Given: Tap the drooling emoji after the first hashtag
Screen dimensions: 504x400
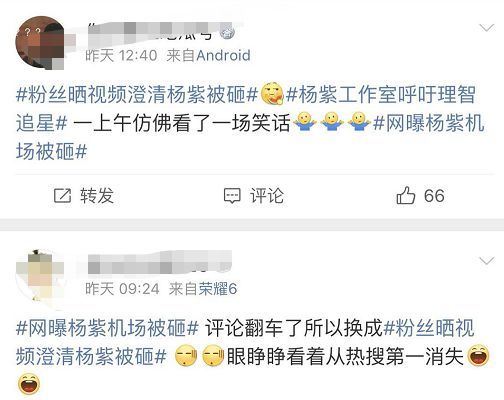Looking at the screenshot, I should pos(272,94).
